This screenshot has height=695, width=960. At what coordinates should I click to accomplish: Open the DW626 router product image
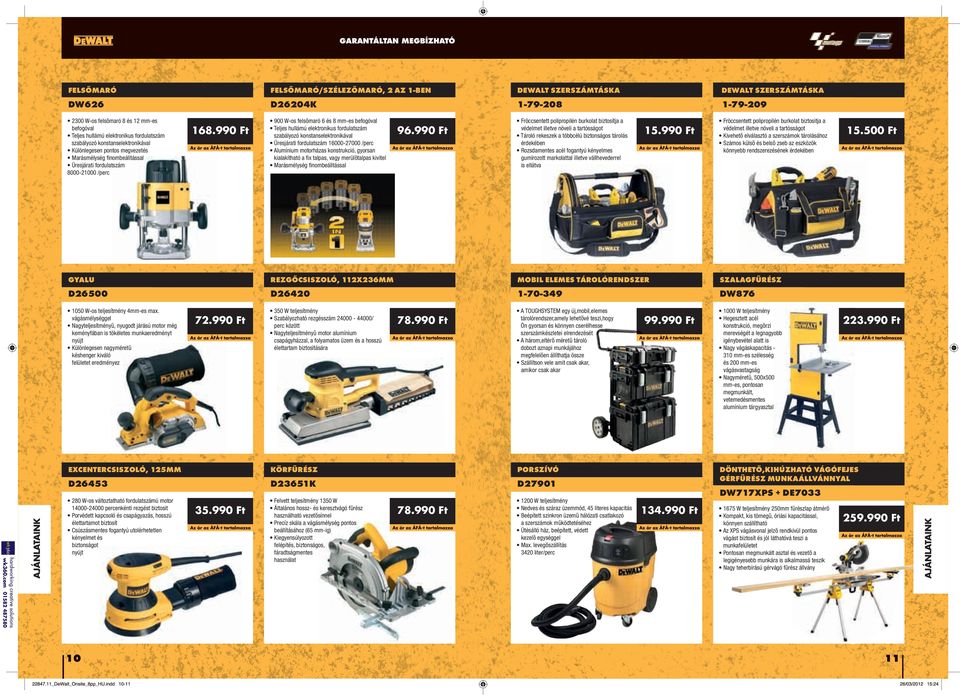point(163,209)
